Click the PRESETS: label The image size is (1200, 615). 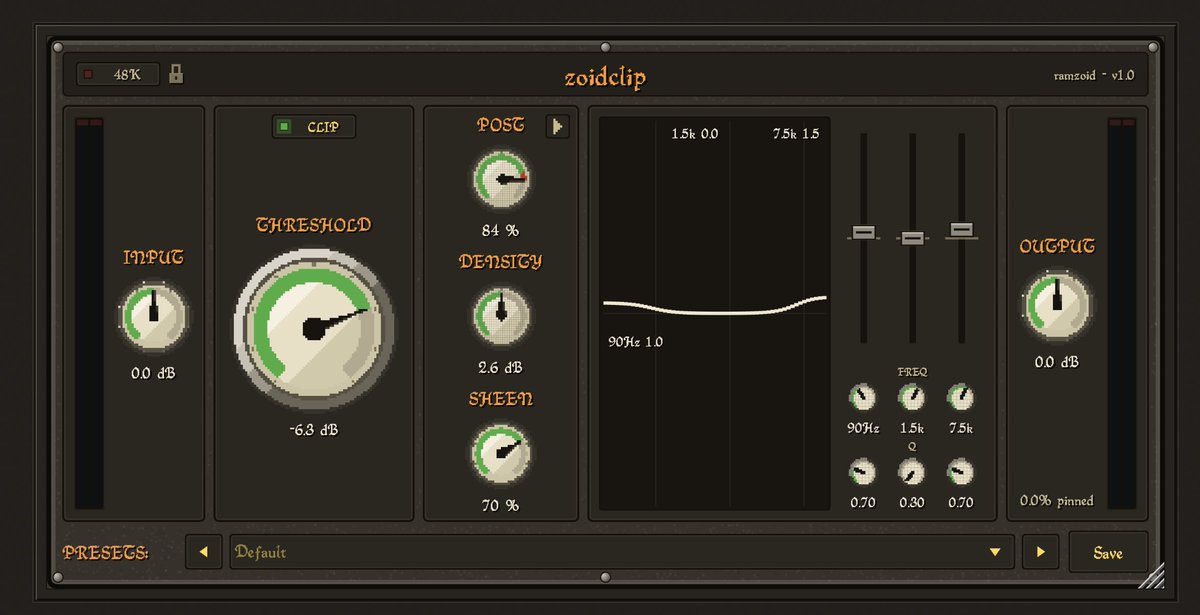click(106, 552)
